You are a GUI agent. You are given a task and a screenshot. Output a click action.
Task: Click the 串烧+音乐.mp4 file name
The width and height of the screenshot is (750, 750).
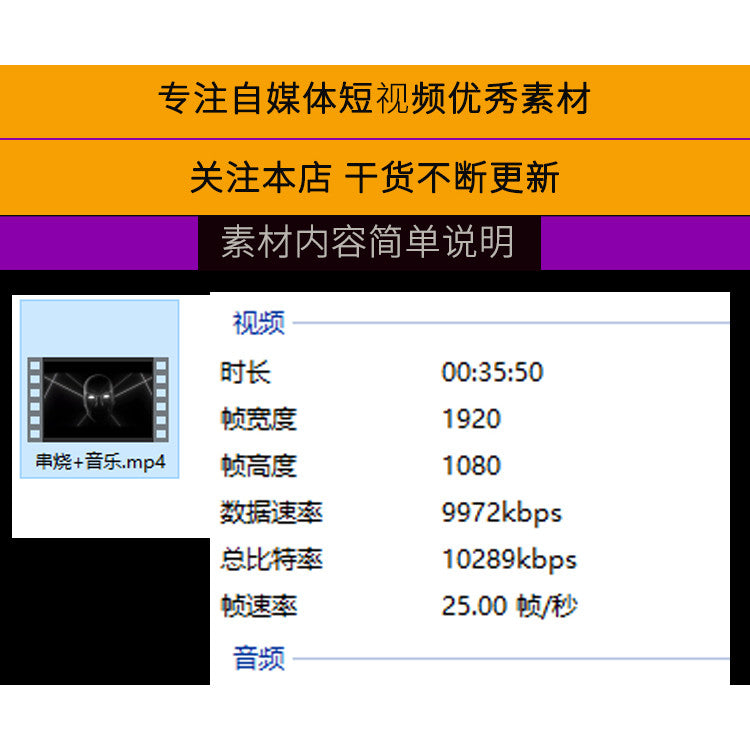click(100, 462)
